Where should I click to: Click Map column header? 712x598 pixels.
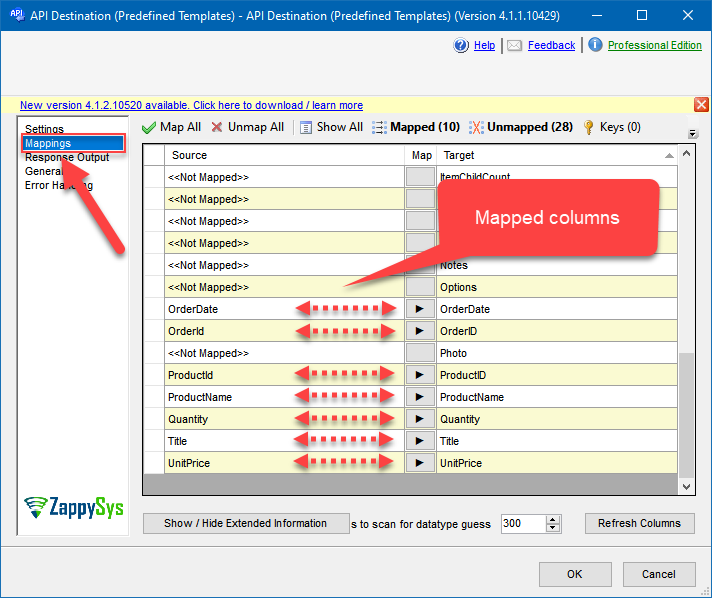coord(420,155)
